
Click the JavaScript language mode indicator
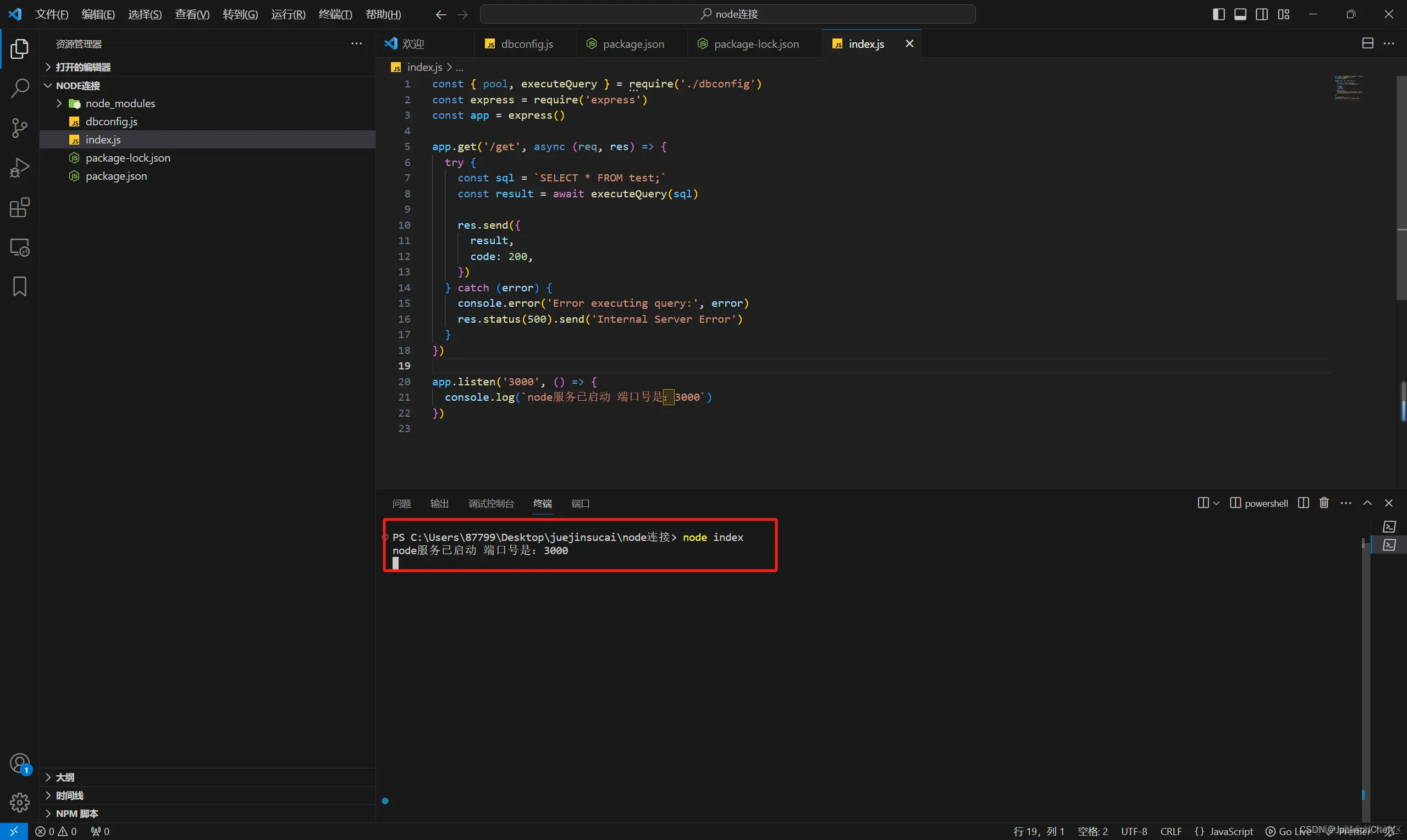click(1231, 831)
